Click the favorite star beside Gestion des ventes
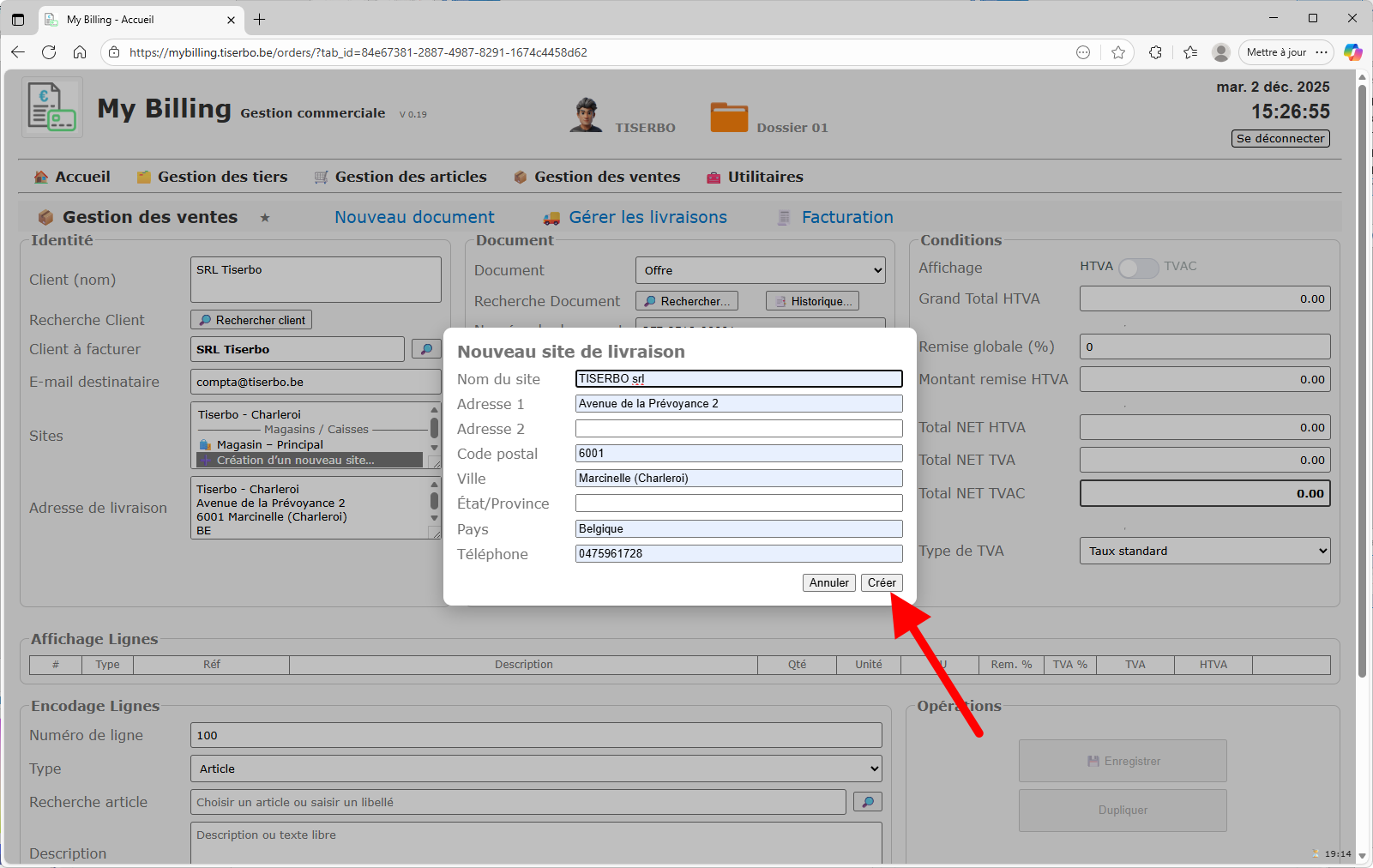The height and width of the screenshot is (868, 1373). (265, 218)
